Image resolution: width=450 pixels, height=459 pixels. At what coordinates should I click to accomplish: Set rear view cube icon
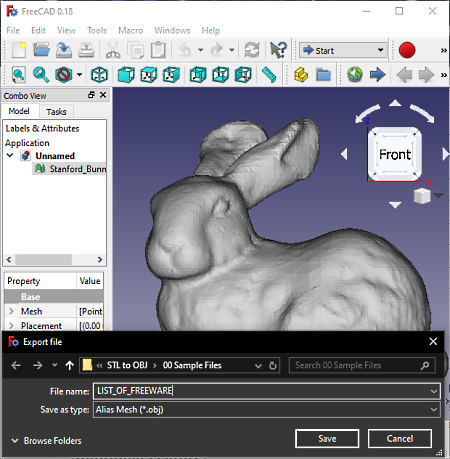[198, 75]
